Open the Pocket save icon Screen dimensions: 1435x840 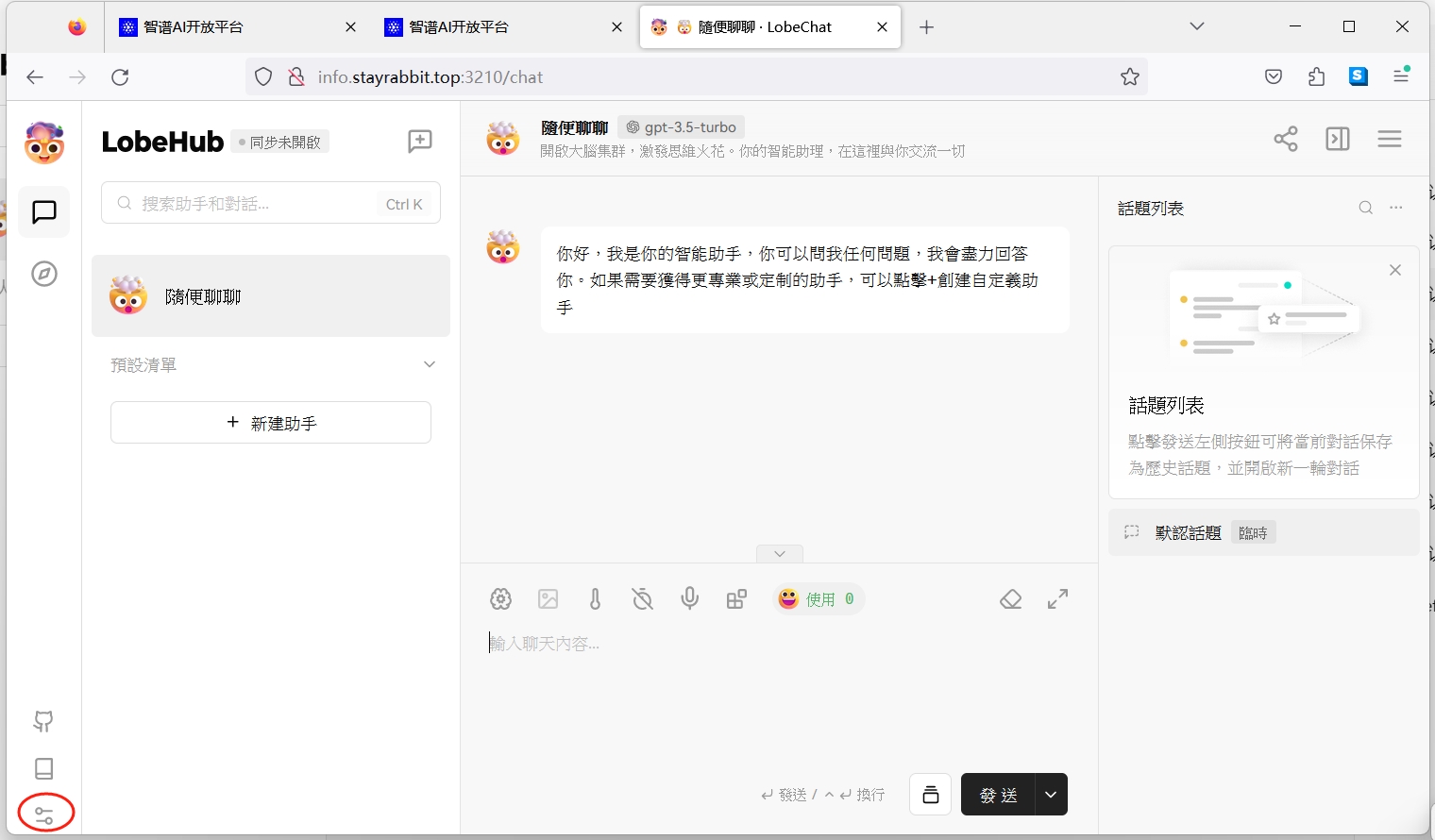coord(1274,77)
